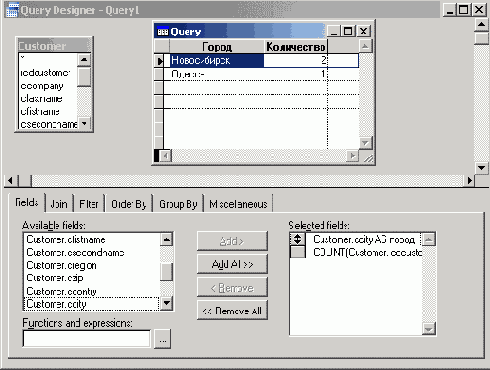Open the Order By tab

[x=129, y=204]
